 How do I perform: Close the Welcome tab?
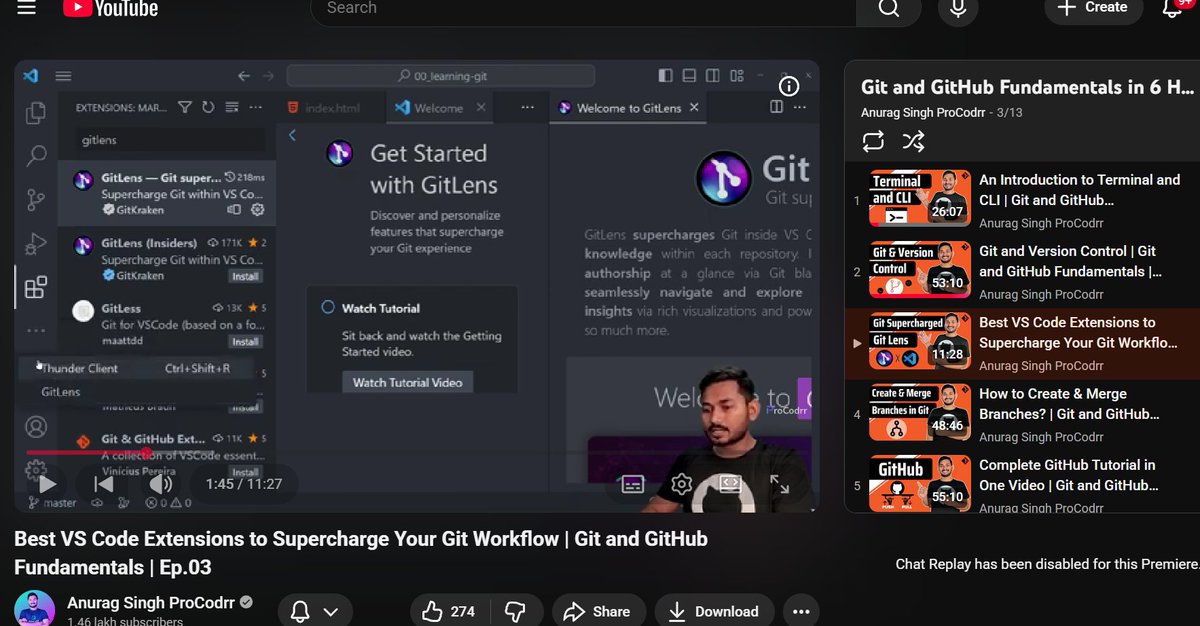tap(481, 107)
